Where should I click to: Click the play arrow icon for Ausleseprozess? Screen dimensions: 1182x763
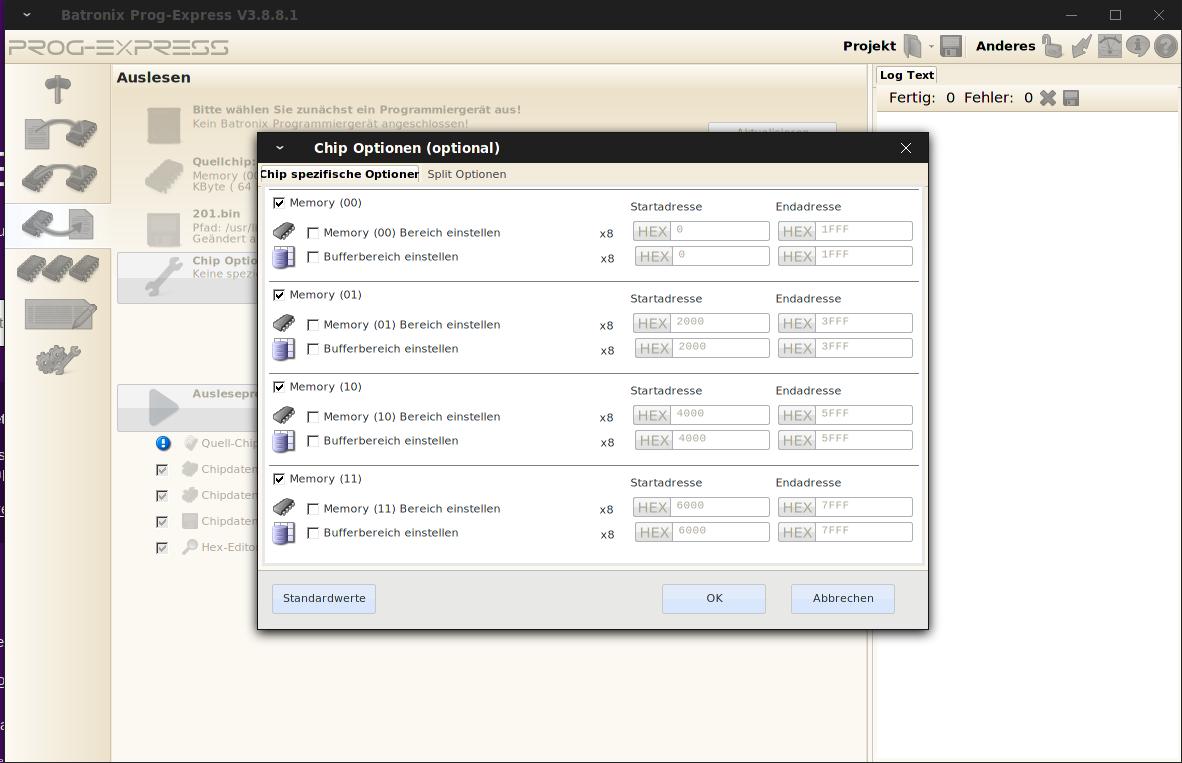point(164,407)
